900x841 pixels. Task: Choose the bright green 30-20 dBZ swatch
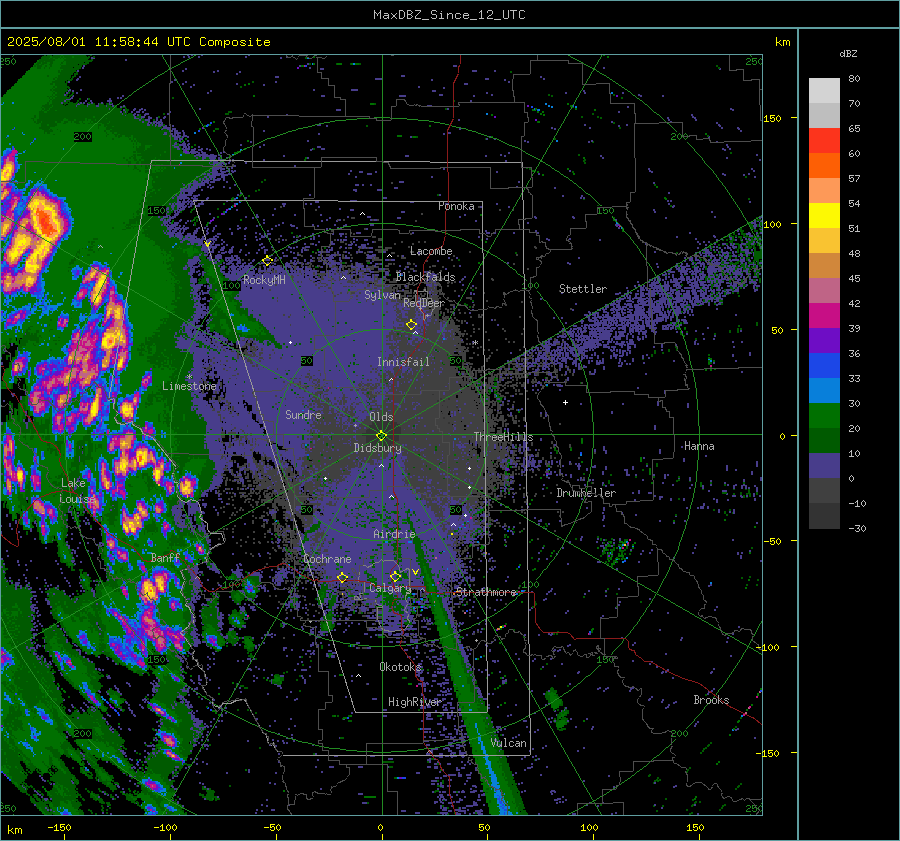(x=824, y=415)
